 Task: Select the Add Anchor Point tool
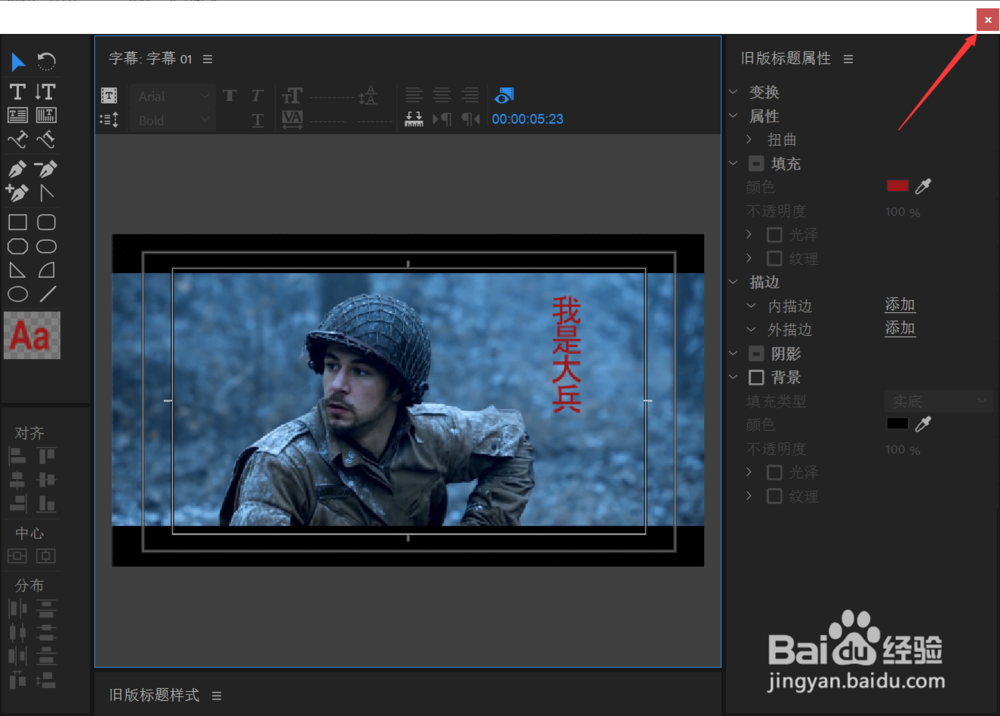17,193
